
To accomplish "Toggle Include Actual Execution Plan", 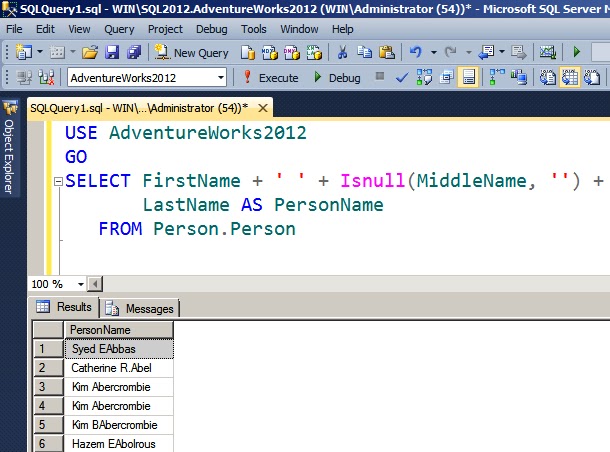I will 497,77.
